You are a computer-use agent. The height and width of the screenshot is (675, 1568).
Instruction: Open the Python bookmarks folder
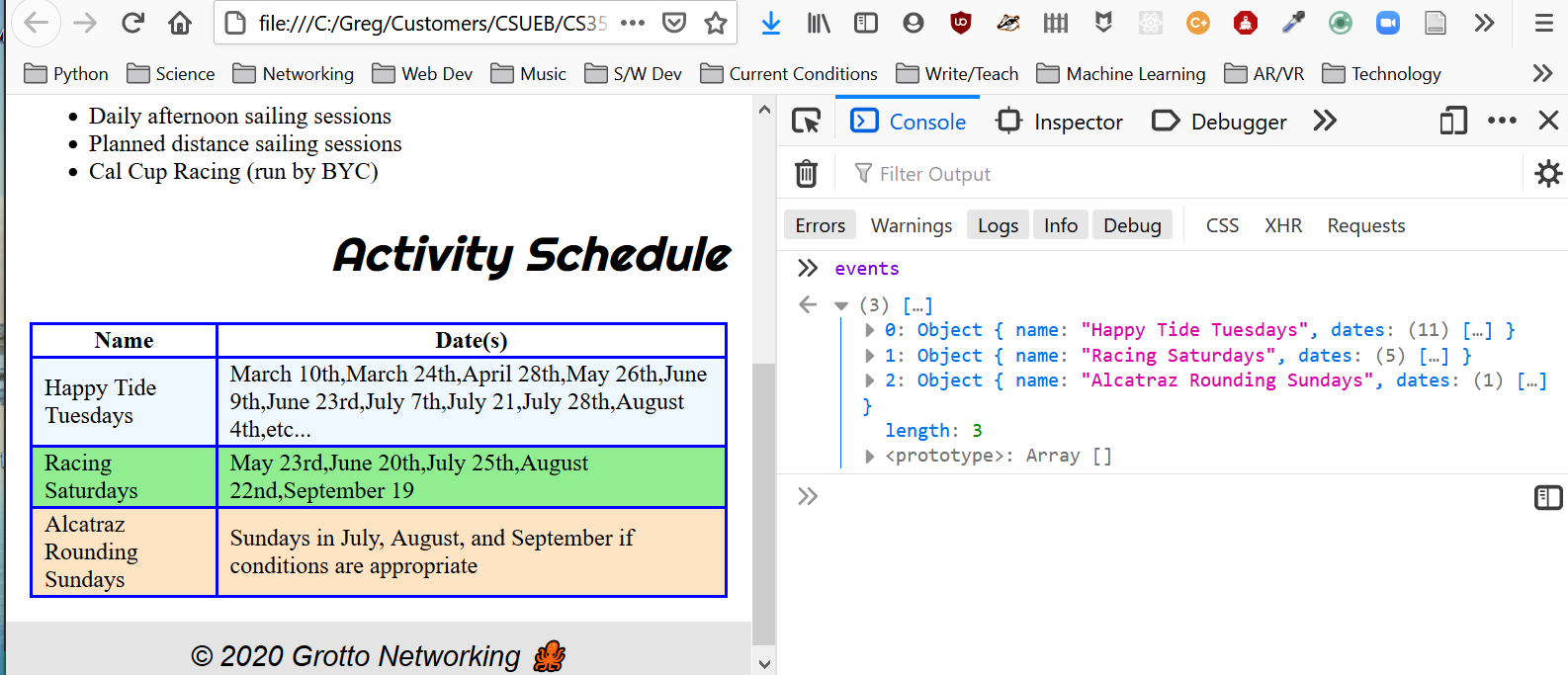click(66, 73)
